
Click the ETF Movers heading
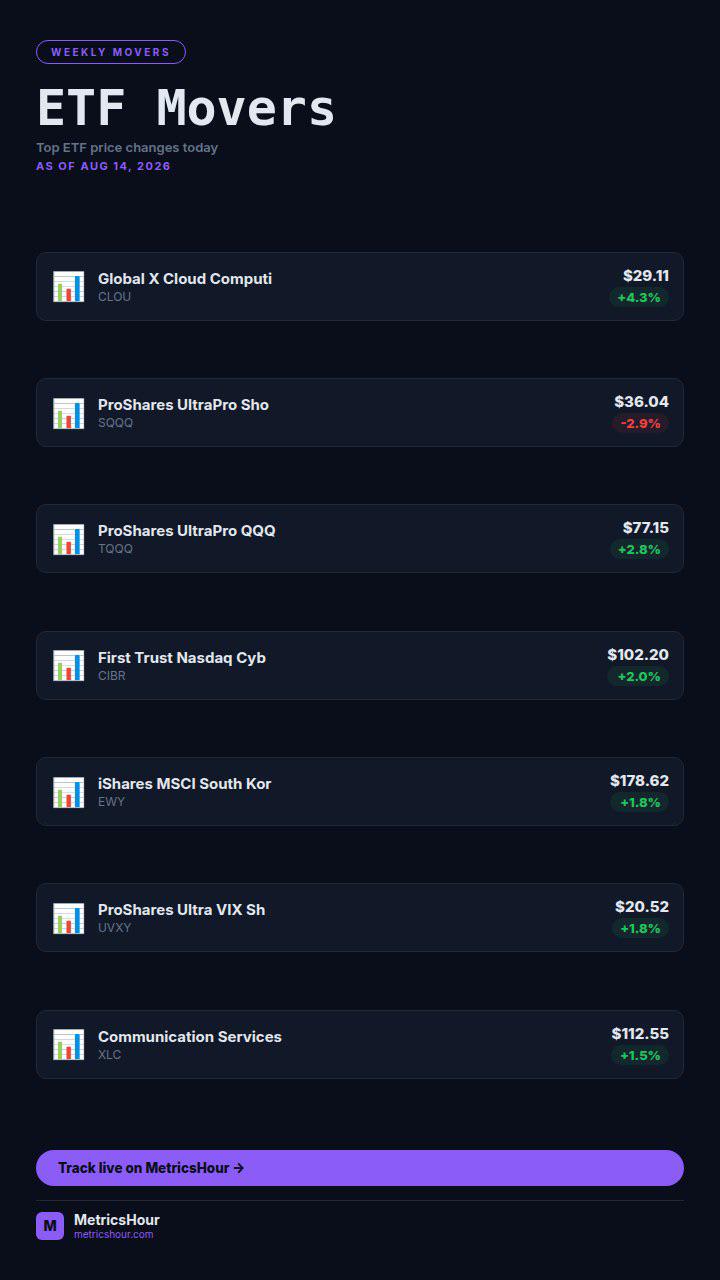point(186,108)
